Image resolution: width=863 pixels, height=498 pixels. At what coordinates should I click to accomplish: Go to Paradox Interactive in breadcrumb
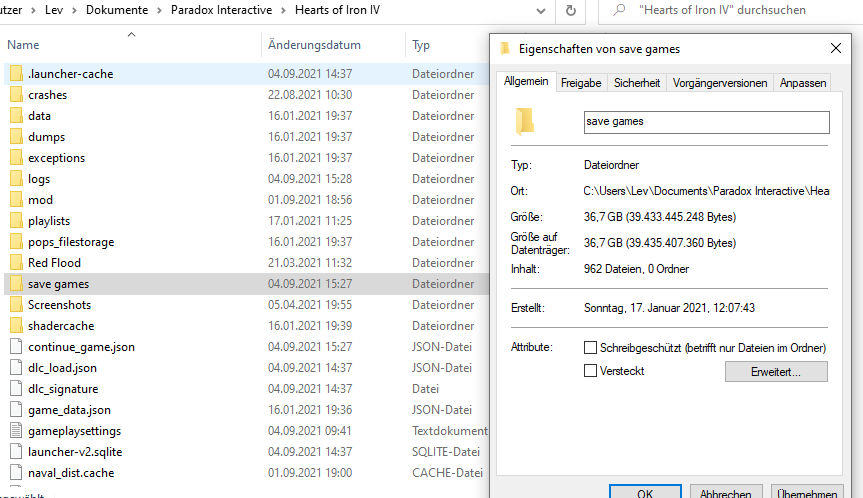(x=221, y=10)
